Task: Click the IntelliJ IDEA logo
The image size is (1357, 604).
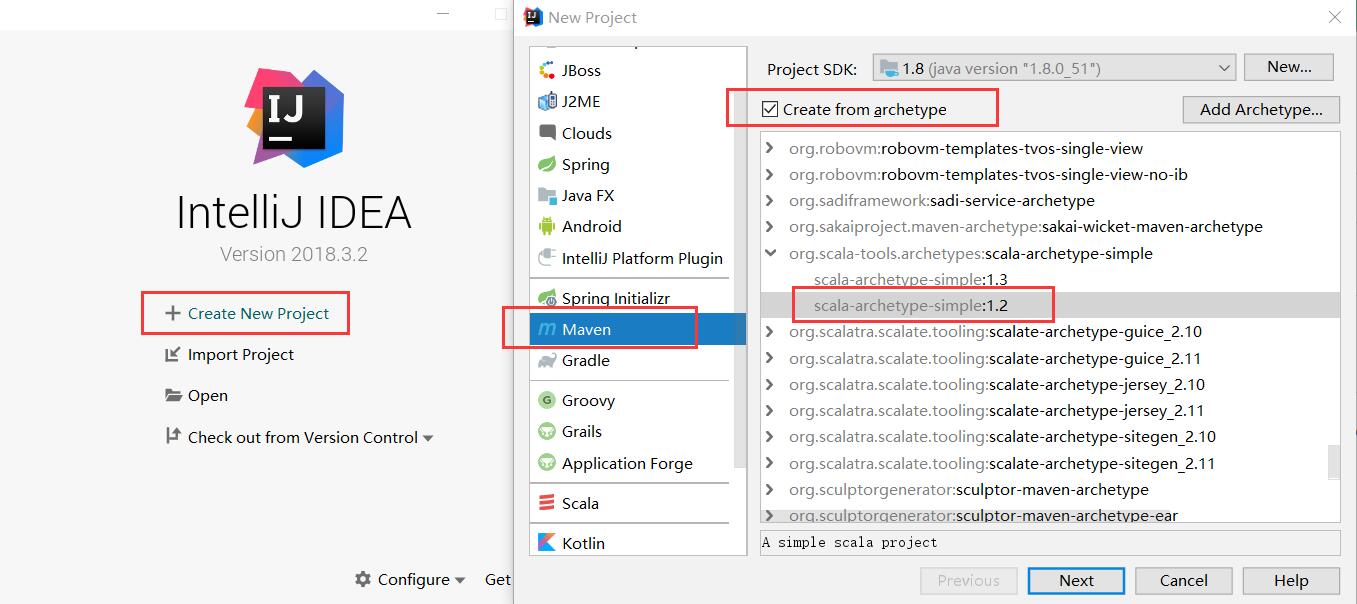Action: tap(294, 117)
